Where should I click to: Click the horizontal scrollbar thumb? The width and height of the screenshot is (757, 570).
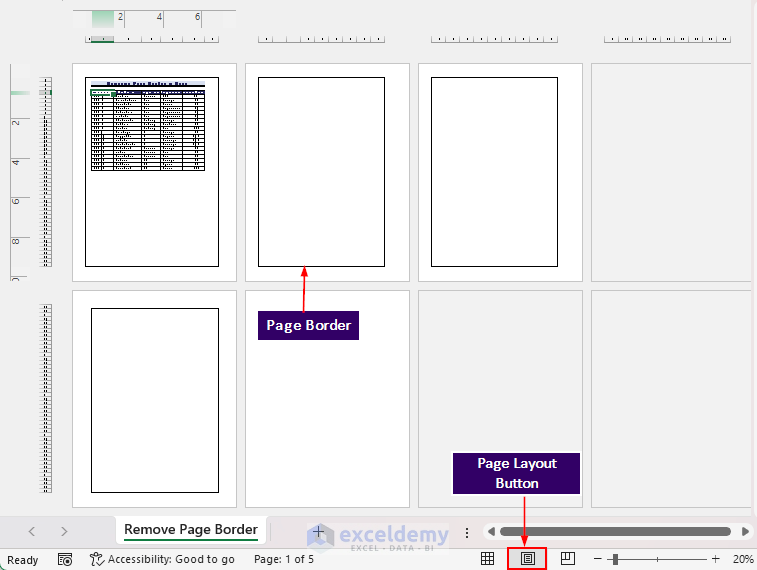[616, 531]
